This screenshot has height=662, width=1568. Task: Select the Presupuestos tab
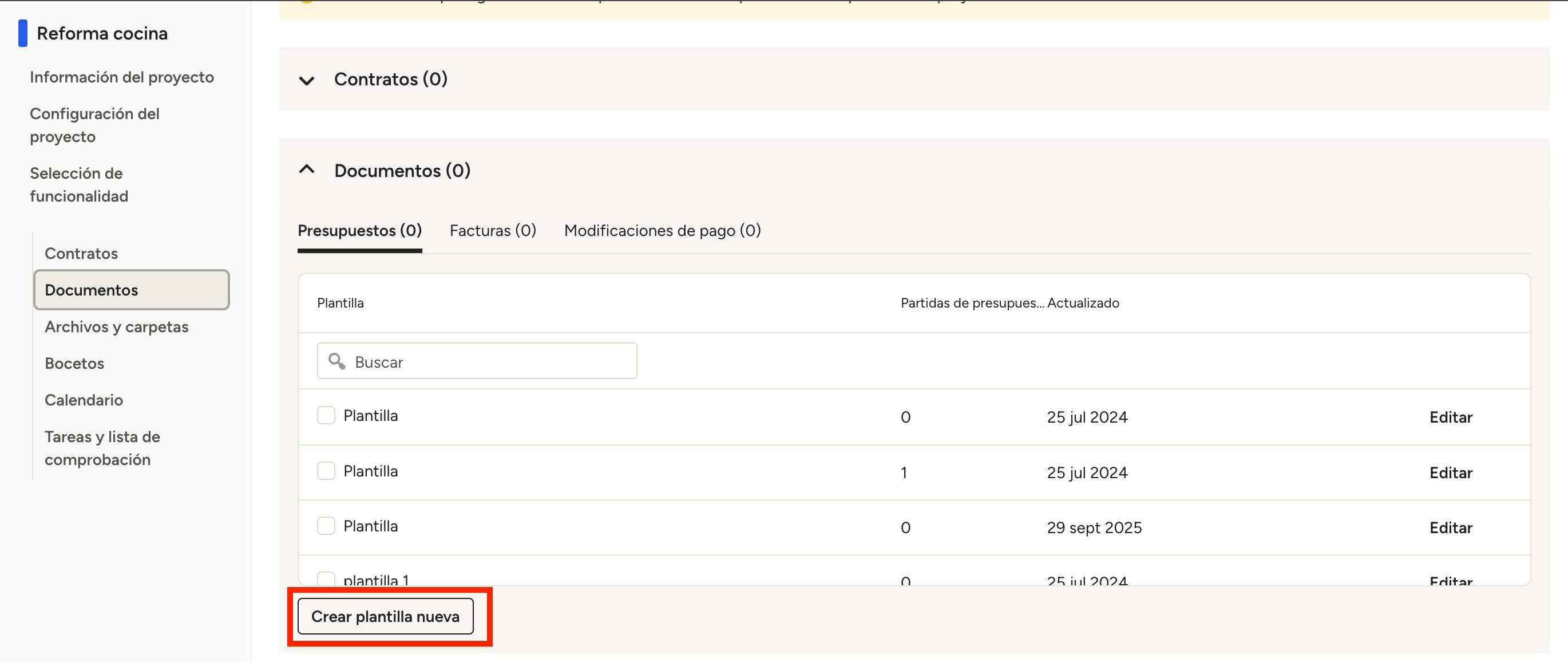tap(359, 230)
